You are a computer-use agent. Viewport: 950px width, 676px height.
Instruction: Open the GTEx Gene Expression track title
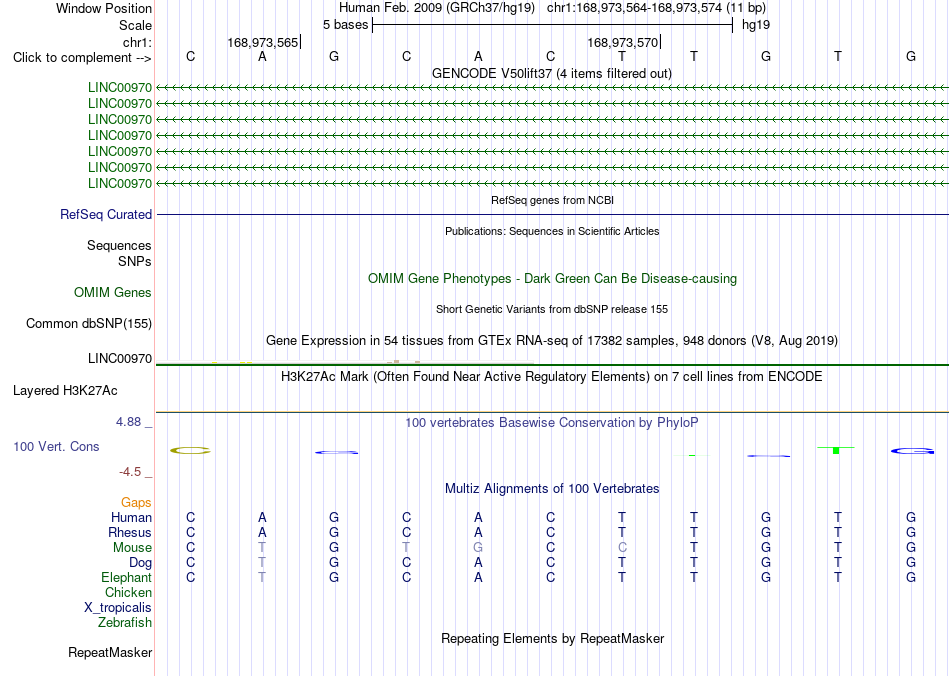[552, 340]
